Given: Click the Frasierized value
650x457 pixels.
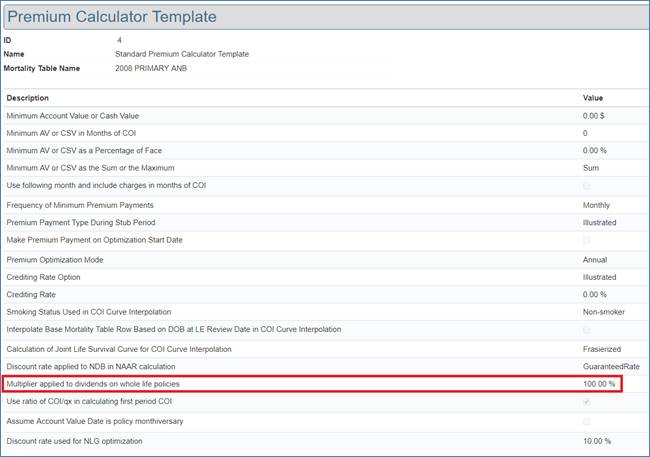Looking at the screenshot, I should pos(603,348).
